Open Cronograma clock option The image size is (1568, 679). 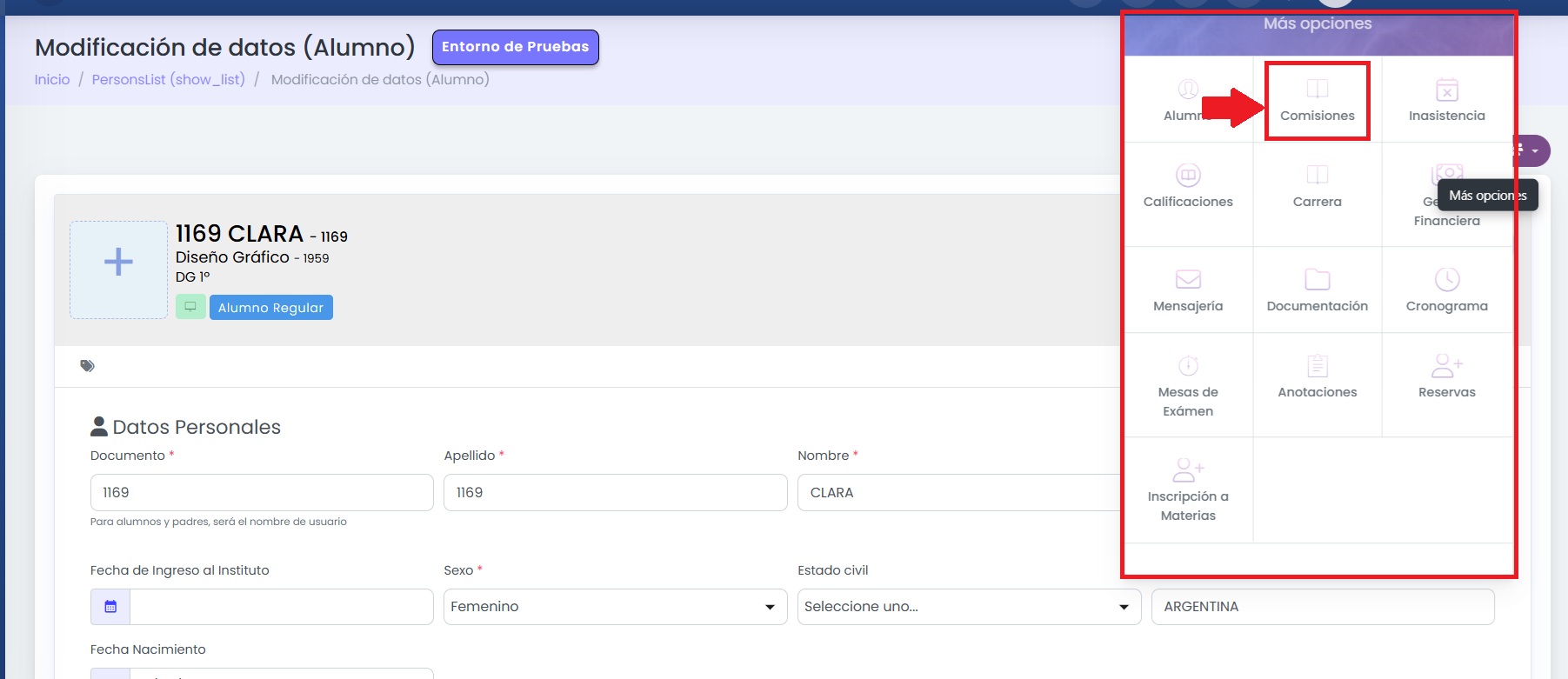point(1446,290)
